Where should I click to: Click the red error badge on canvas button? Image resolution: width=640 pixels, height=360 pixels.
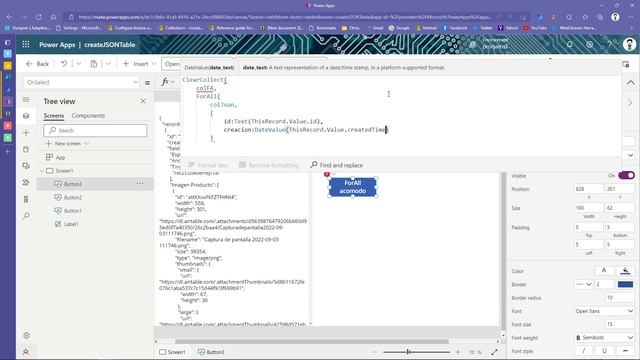(327, 174)
